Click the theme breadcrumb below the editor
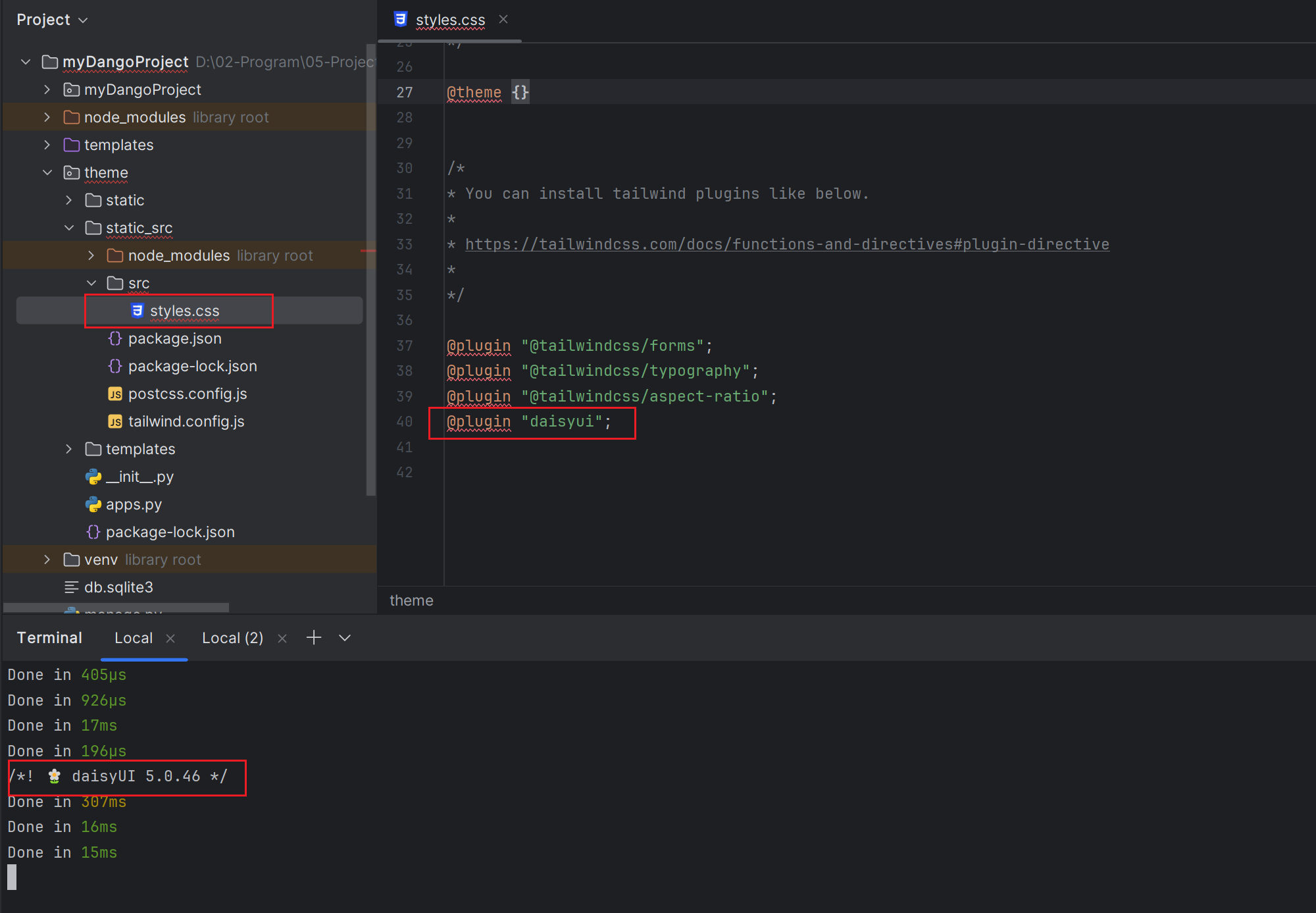This screenshot has height=913, width=1316. tap(411, 600)
